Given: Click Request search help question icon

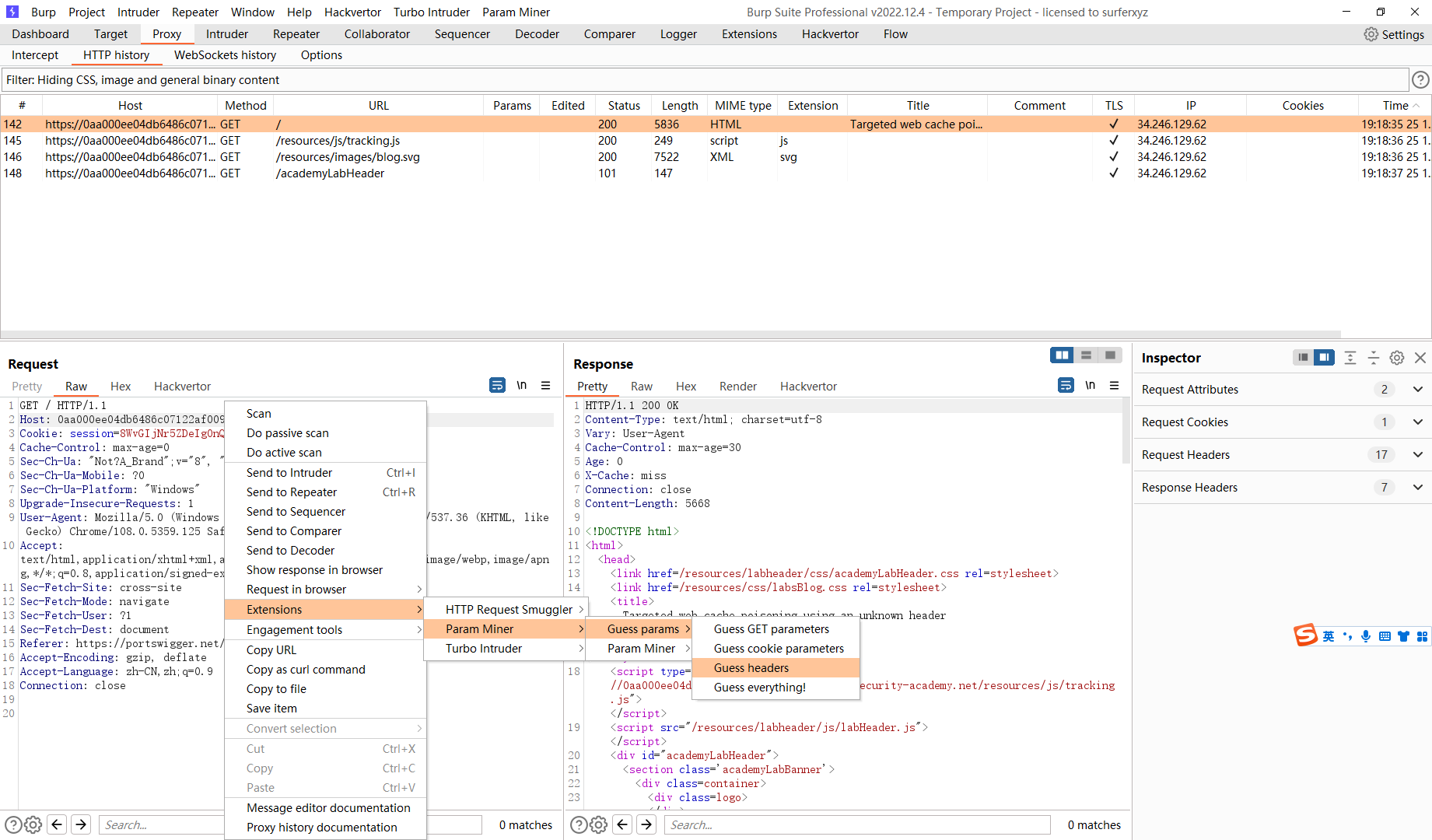Looking at the screenshot, I should [13, 824].
